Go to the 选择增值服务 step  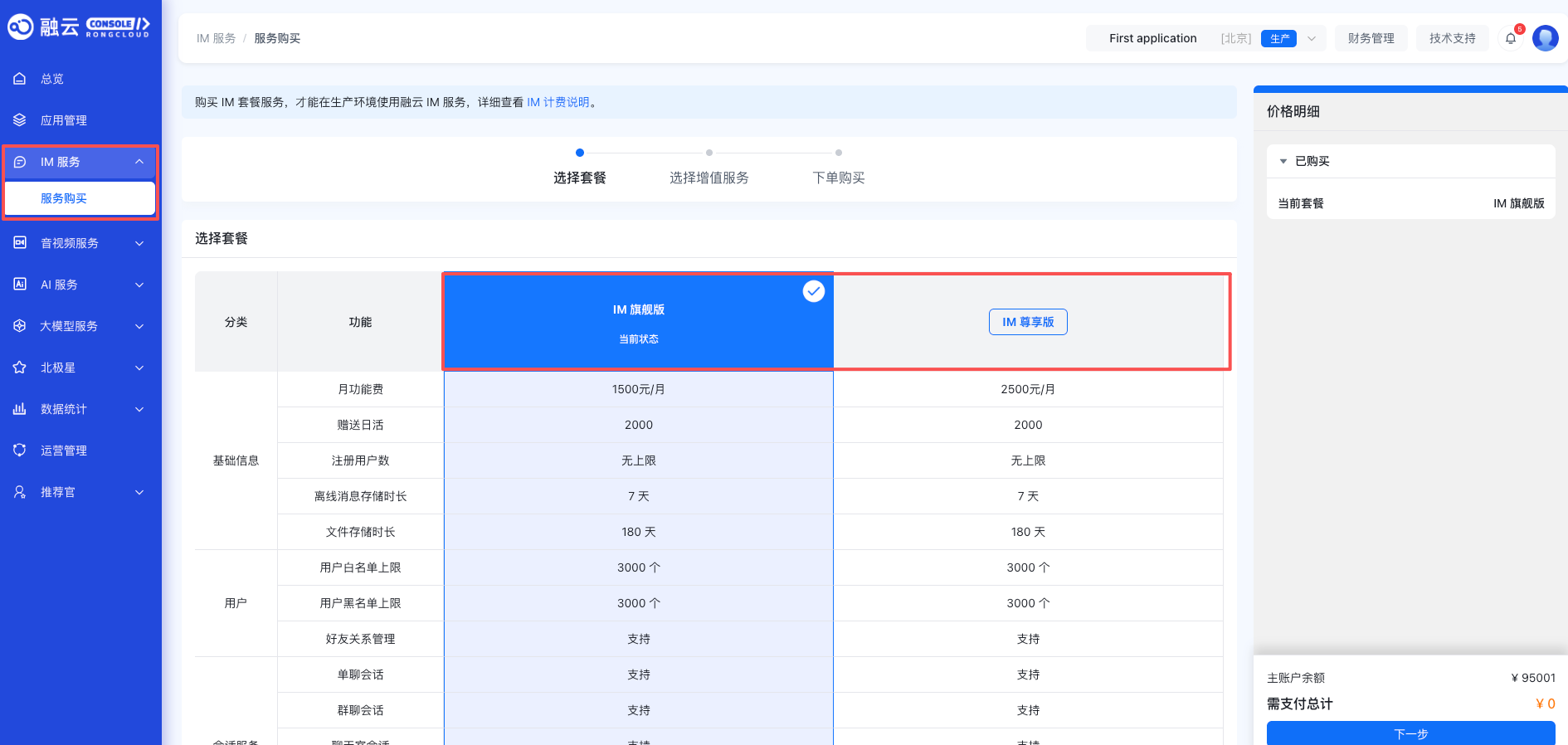(x=709, y=178)
